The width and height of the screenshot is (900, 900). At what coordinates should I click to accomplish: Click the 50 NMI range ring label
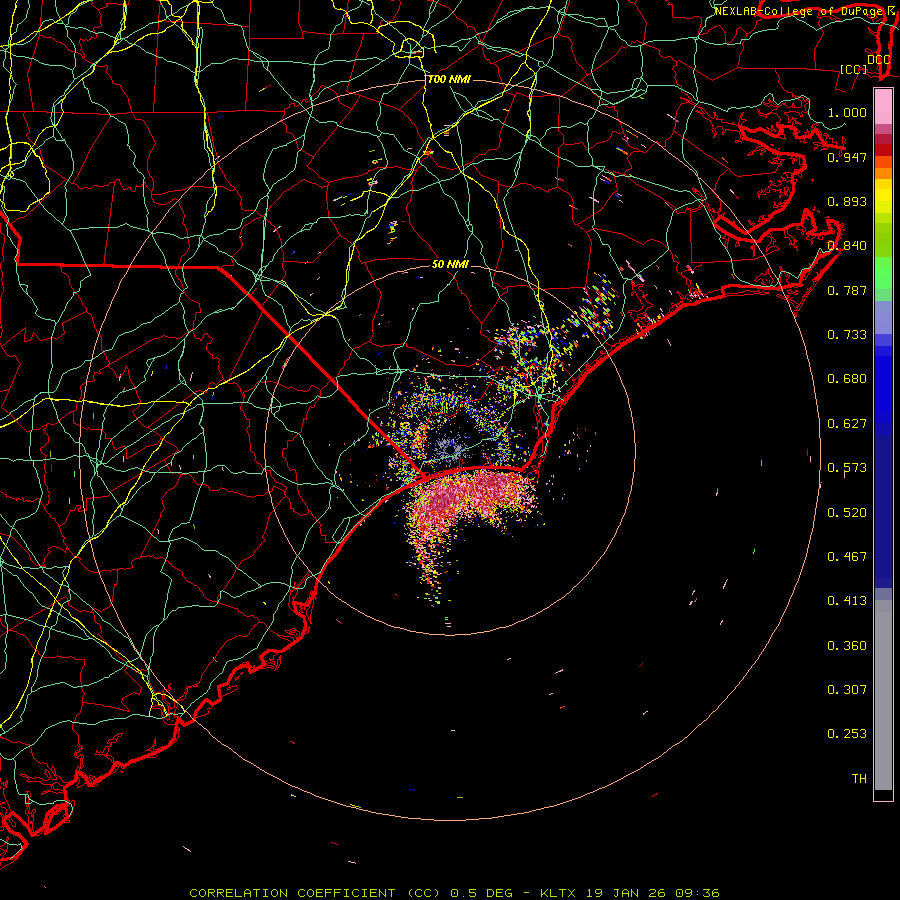click(x=451, y=264)
